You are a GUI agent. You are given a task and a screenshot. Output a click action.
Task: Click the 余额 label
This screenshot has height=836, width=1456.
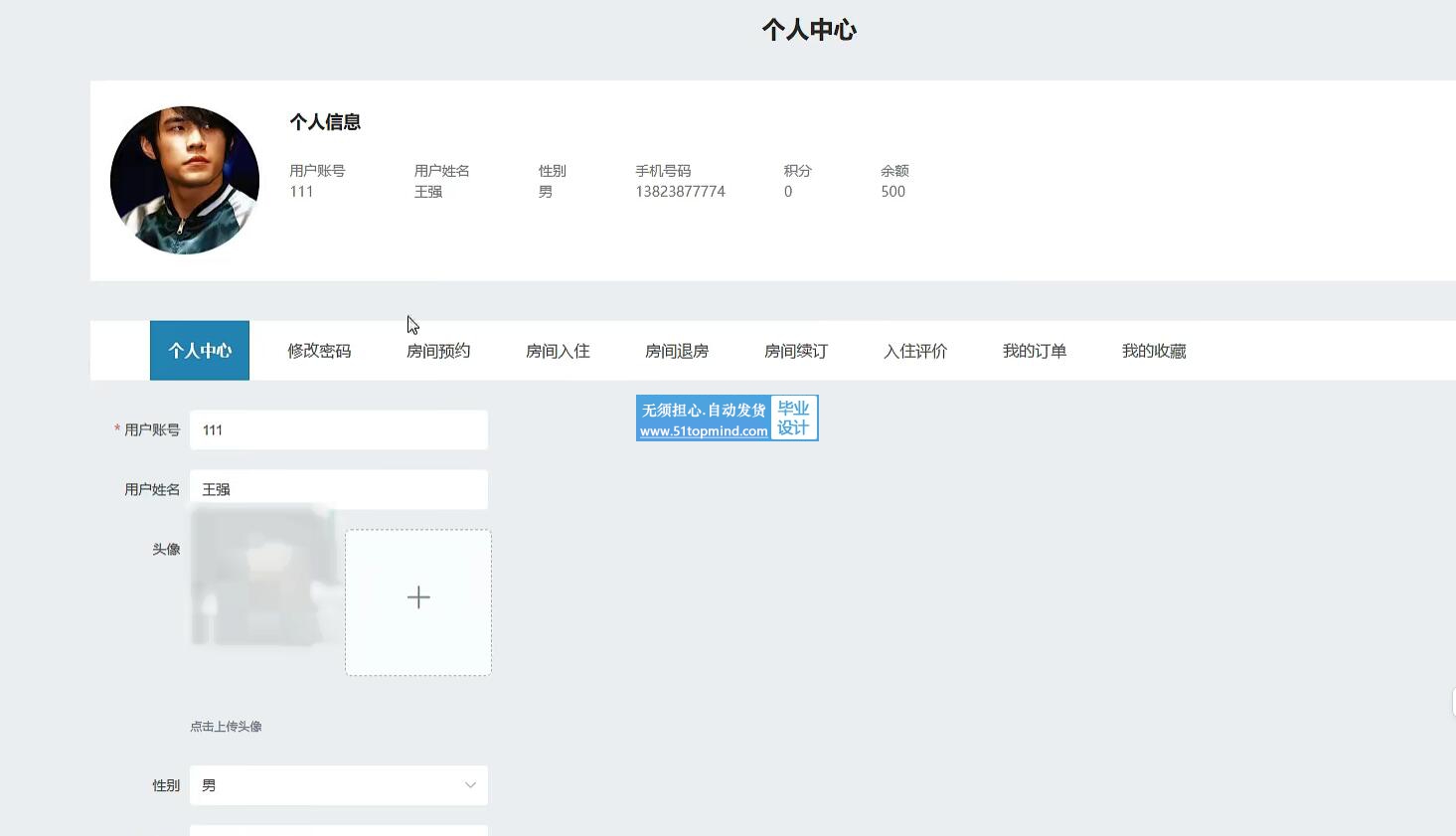[894, 171]
